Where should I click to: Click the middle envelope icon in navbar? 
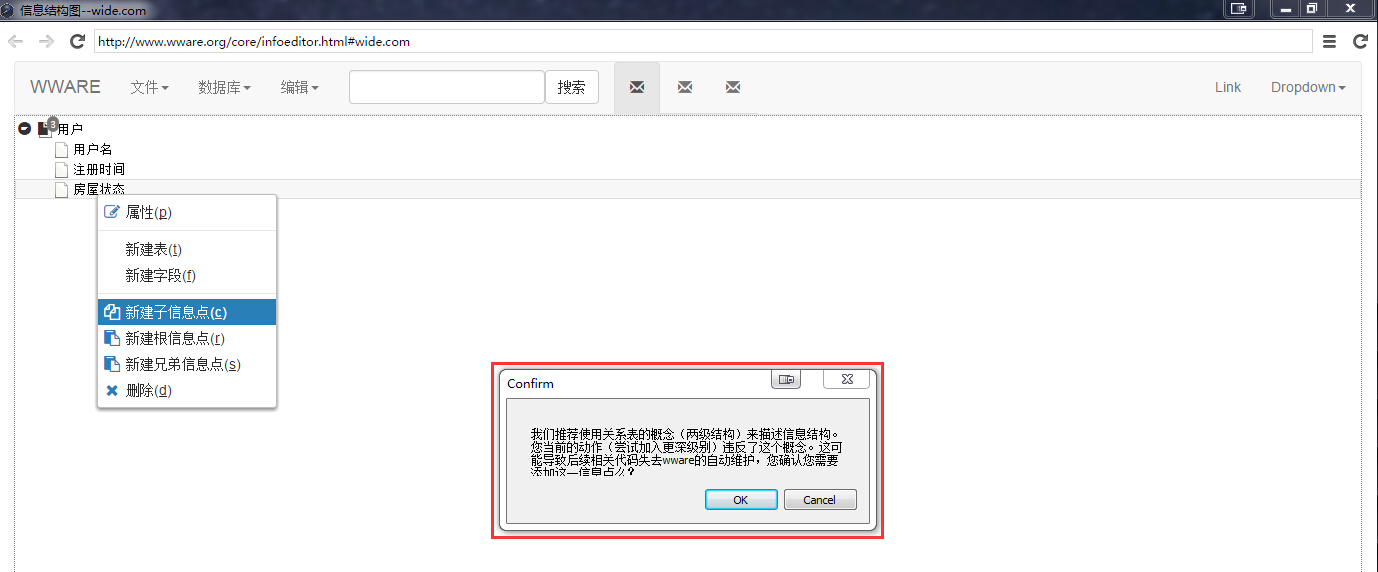[685, 88]
